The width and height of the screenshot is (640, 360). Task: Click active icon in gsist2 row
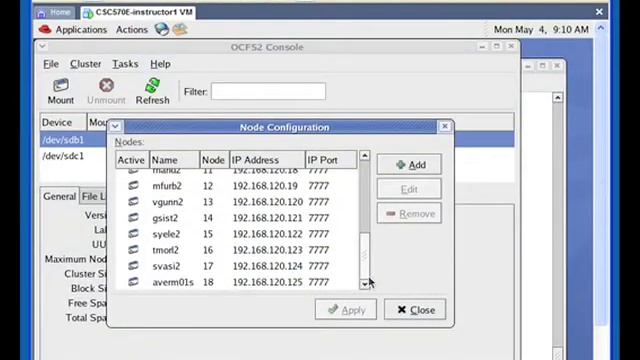(133, 218)
